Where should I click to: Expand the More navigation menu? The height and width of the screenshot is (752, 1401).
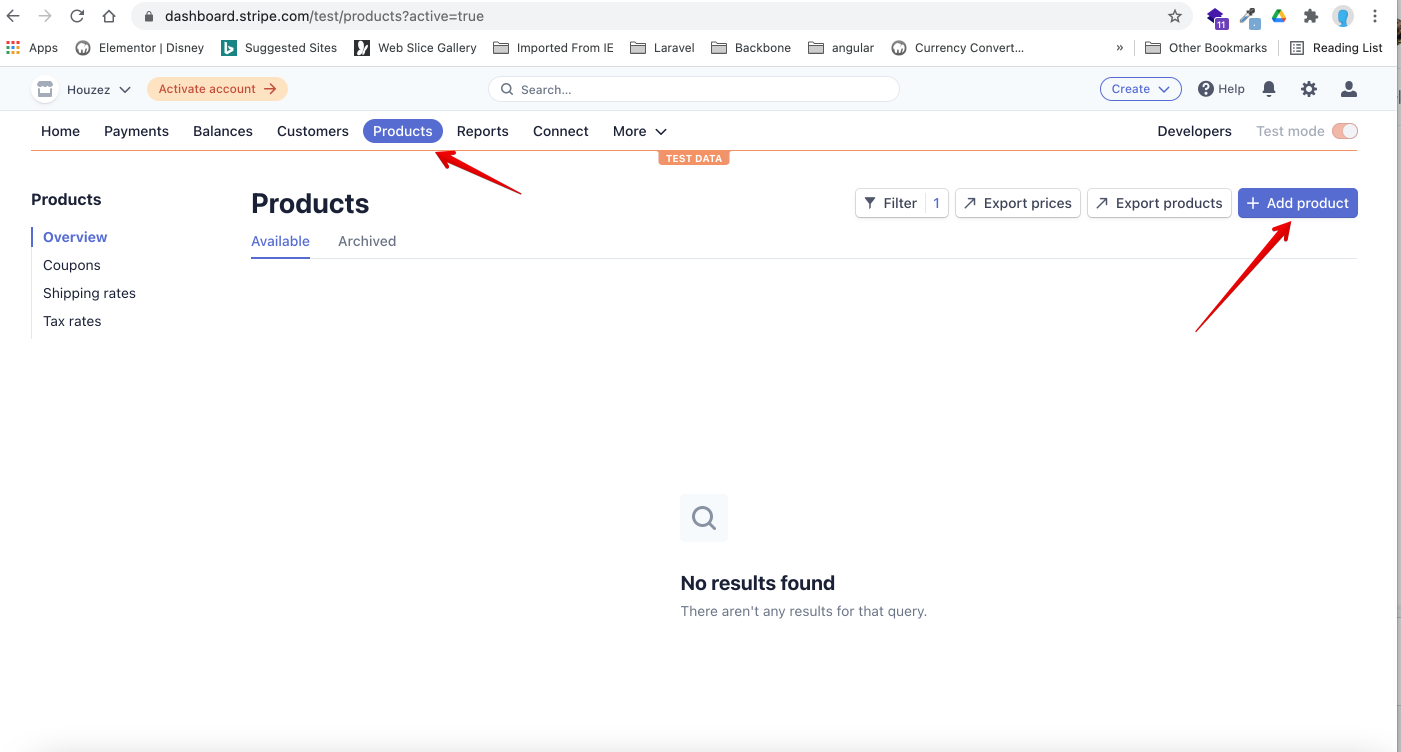click(x=640, y=131)
